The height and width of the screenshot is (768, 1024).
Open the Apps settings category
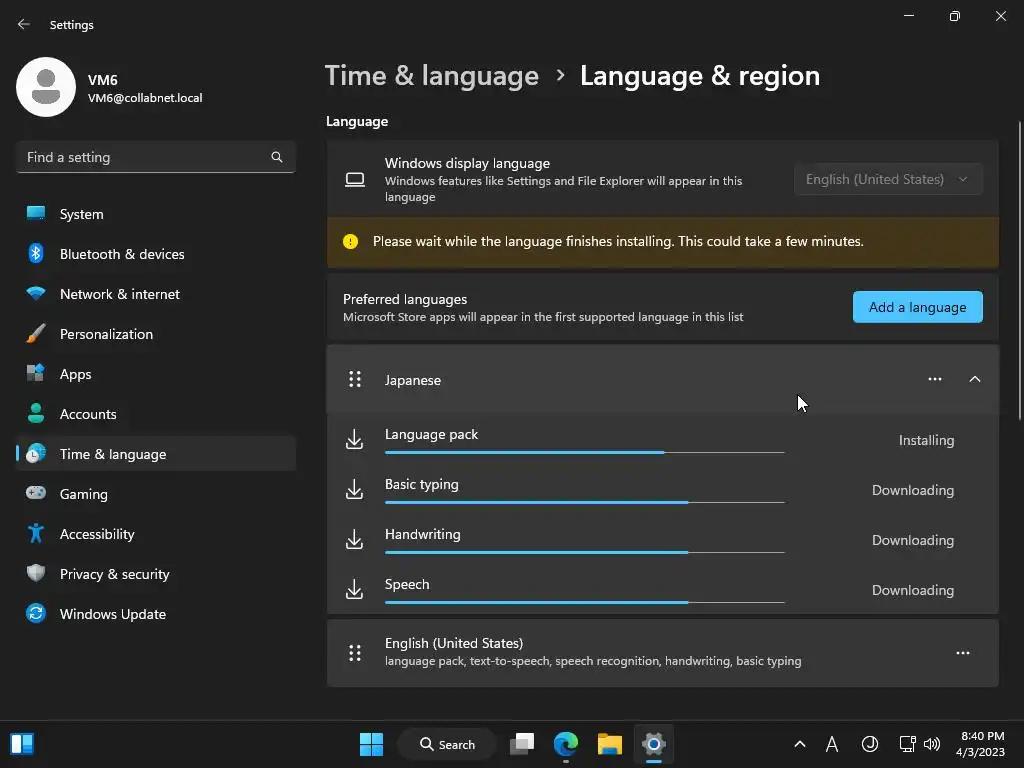(156, 374)
